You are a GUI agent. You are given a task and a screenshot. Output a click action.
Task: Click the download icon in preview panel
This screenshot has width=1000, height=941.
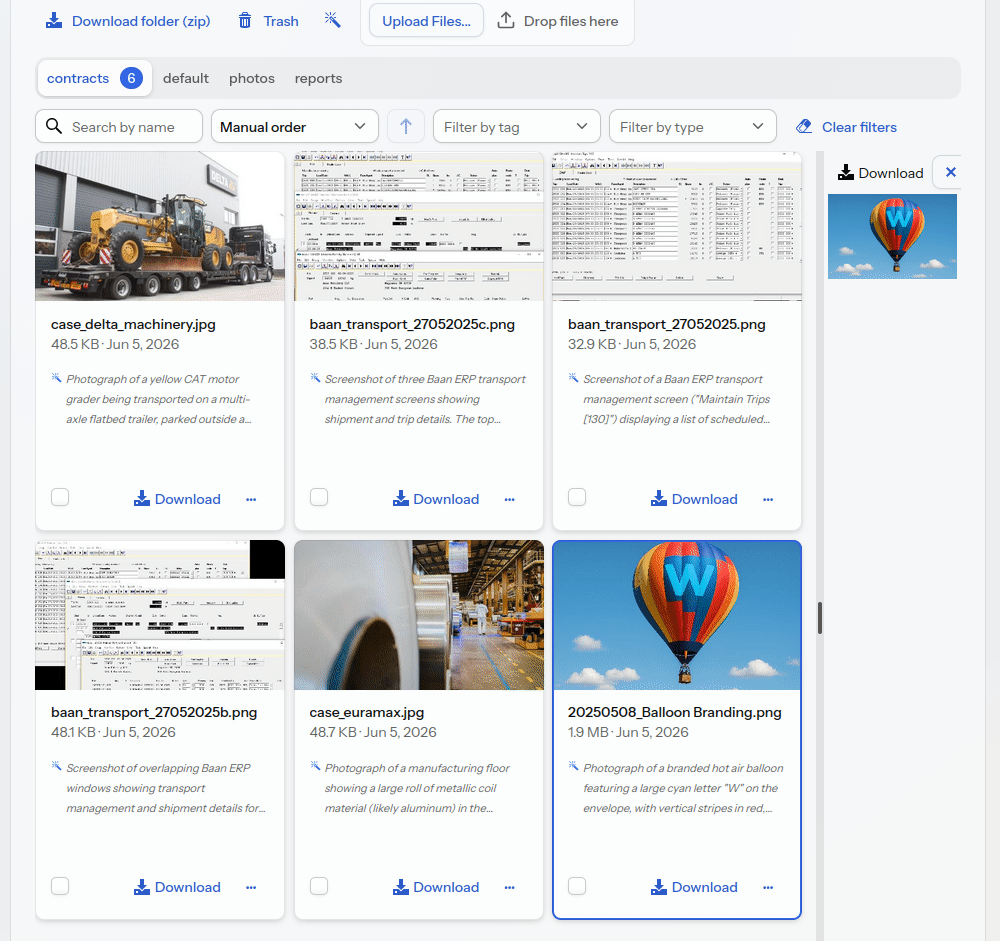click(846, 172)
